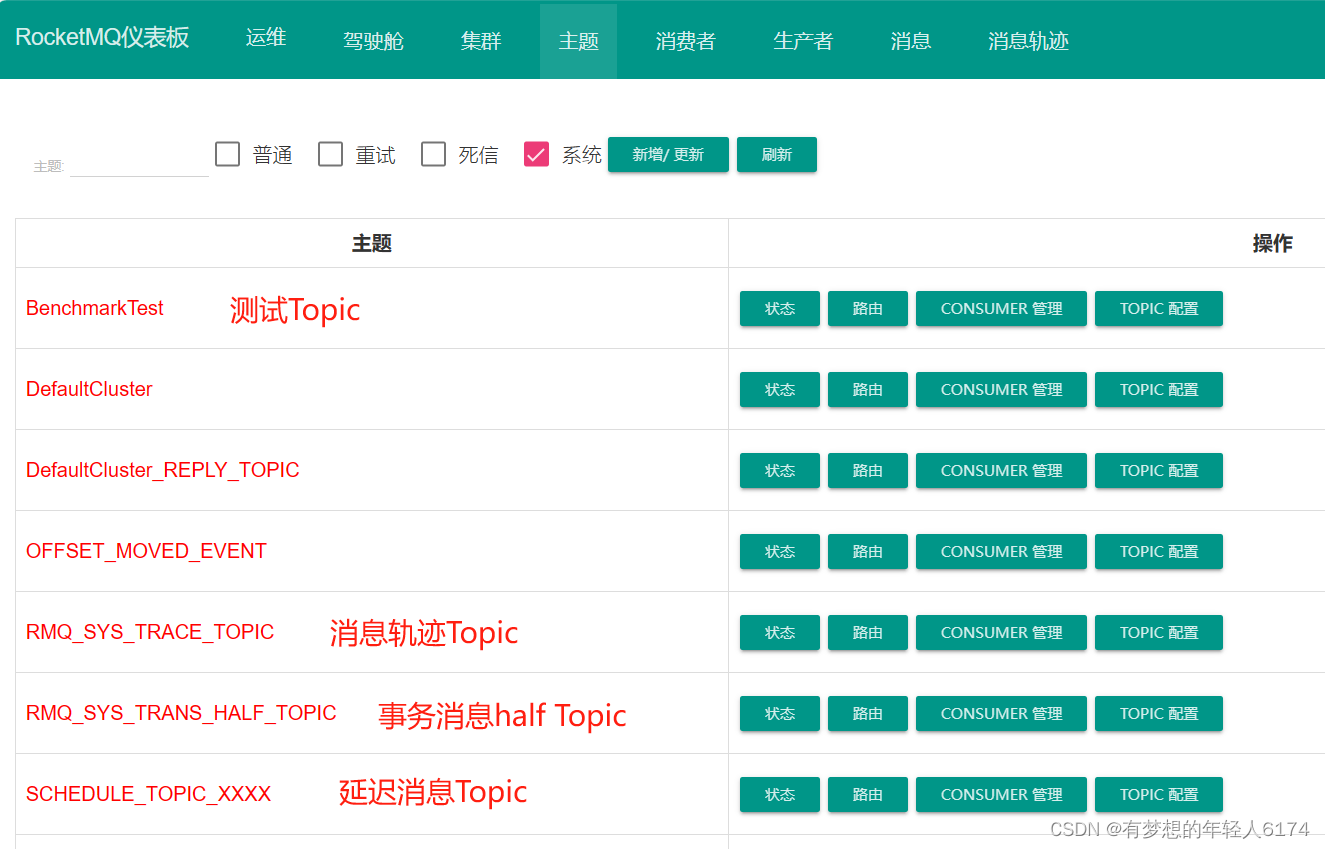Open TOPIC 配置 for SCHEDULE_TOPIC_XXXX
The width and height of the screenshot is (1325, 849).
coord(1159,795)
